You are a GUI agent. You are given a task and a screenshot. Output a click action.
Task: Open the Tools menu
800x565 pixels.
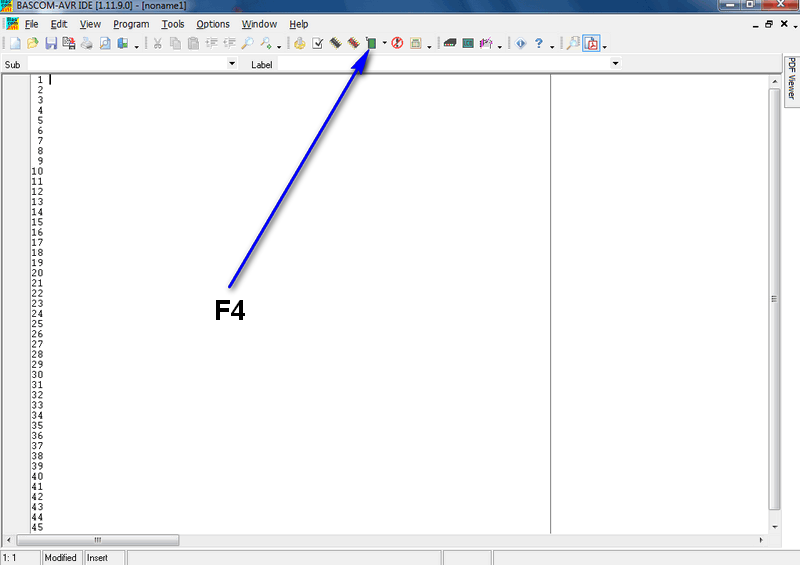[172, 24]
